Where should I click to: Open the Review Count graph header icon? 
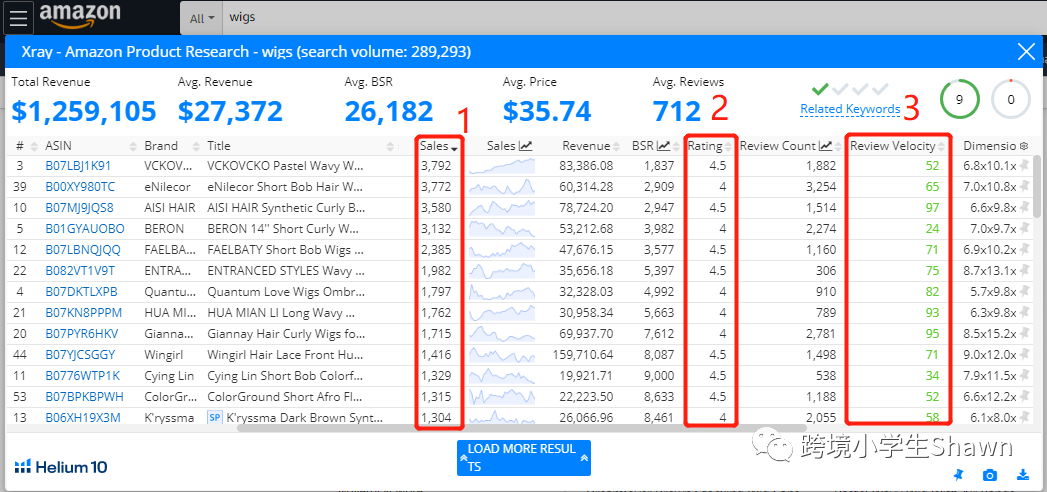click(x=826, y=146)
